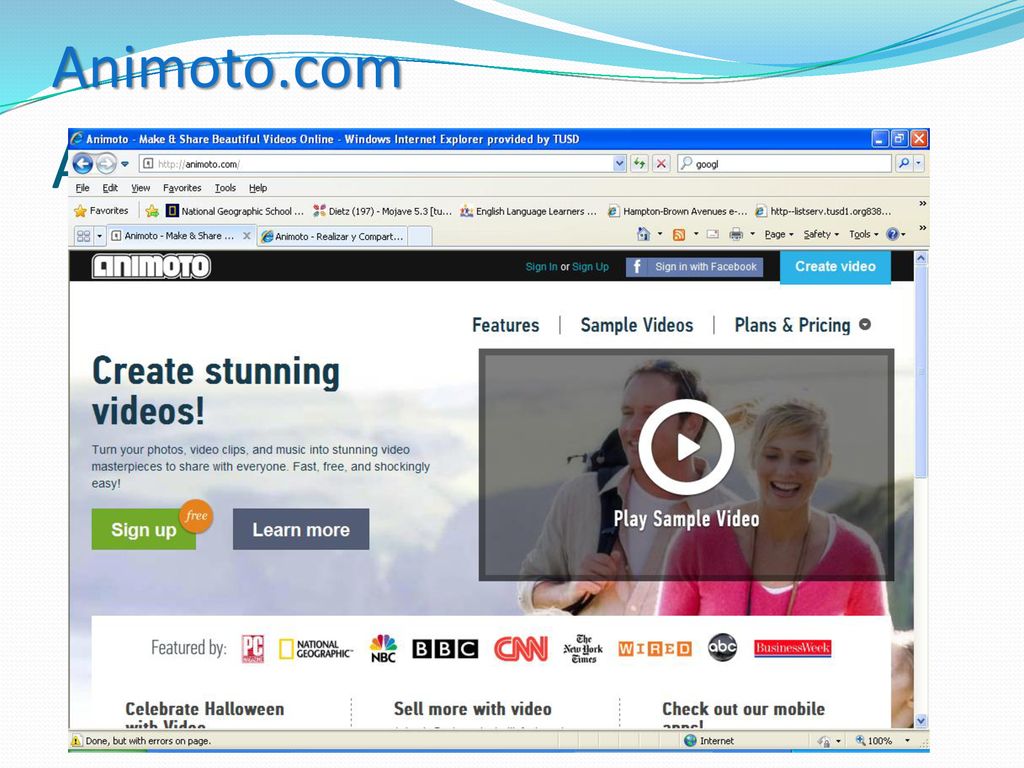Click the top Sign Up link
The image size is (1024, 768).
(x=590, y=267)
